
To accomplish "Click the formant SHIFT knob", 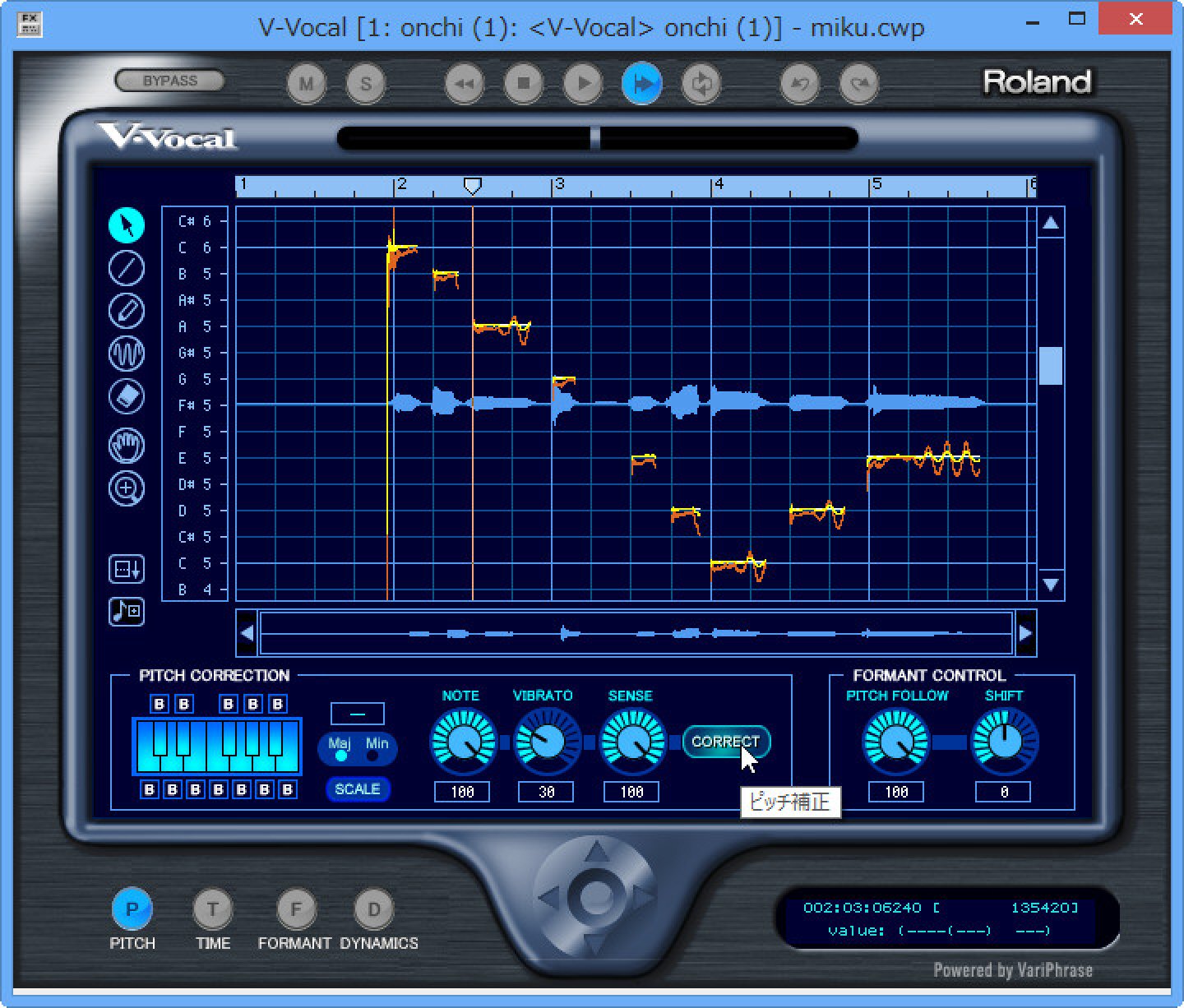I will [1004, 742].
